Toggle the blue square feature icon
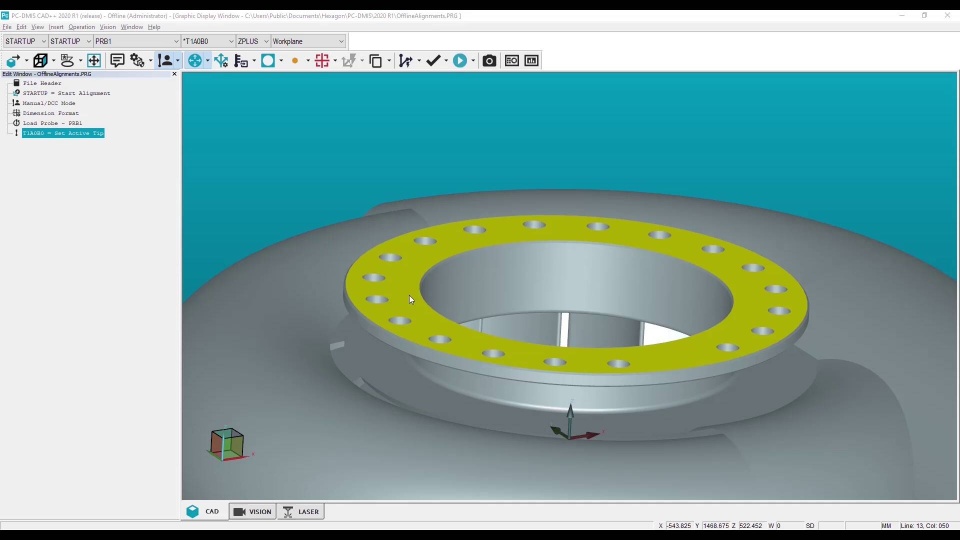 click(x=268, y=61)
